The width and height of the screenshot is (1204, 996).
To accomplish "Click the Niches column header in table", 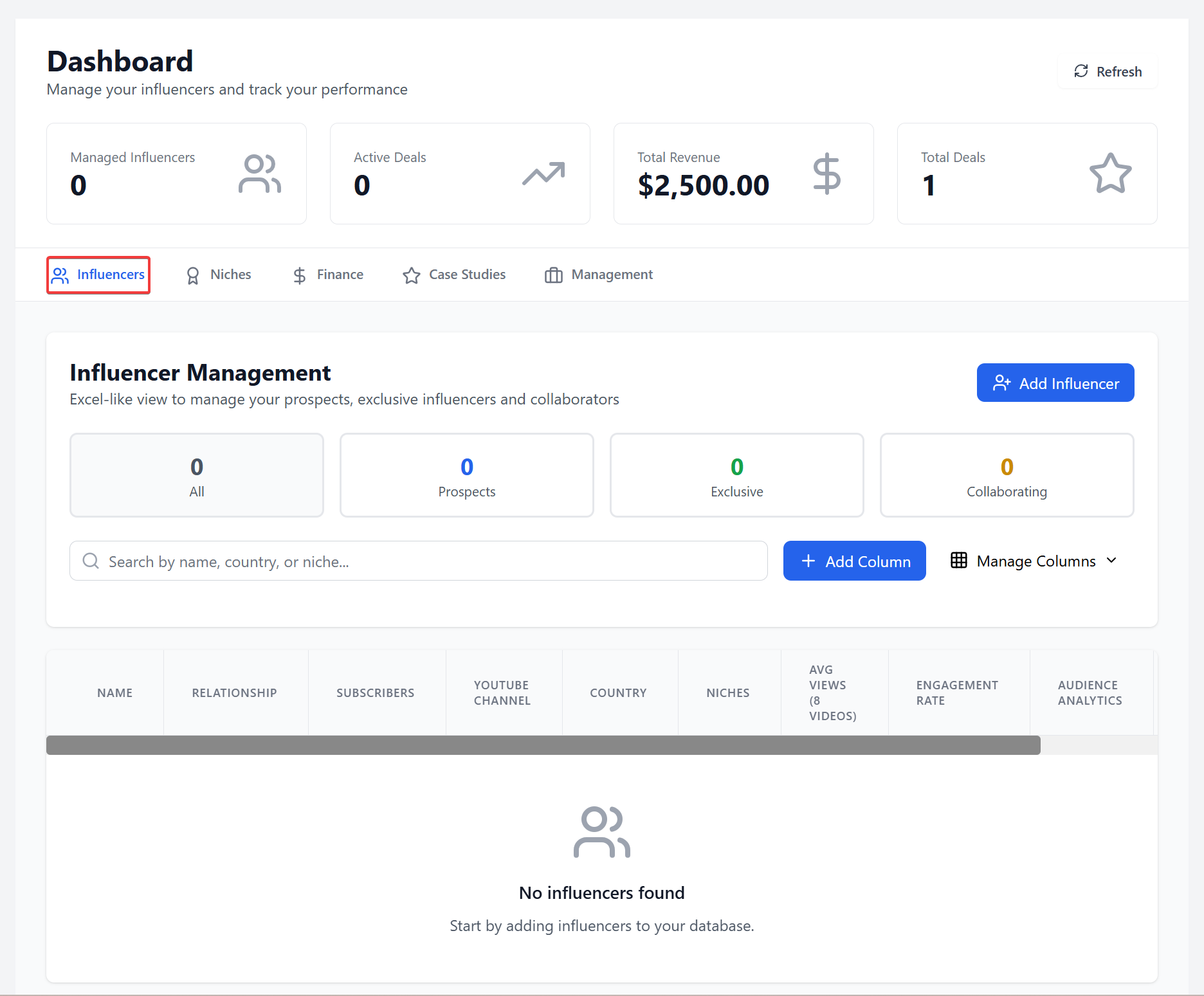I will coord(728,693).
